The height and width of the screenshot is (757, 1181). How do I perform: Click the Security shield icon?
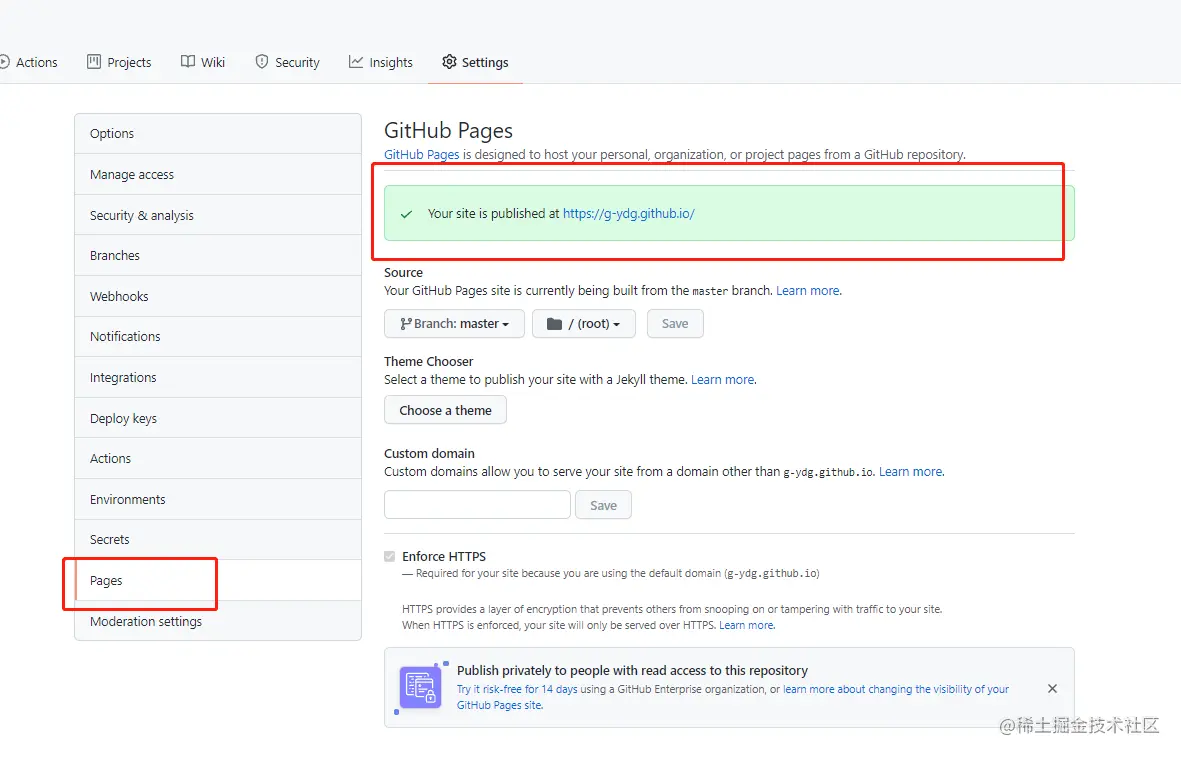[261, 62]
